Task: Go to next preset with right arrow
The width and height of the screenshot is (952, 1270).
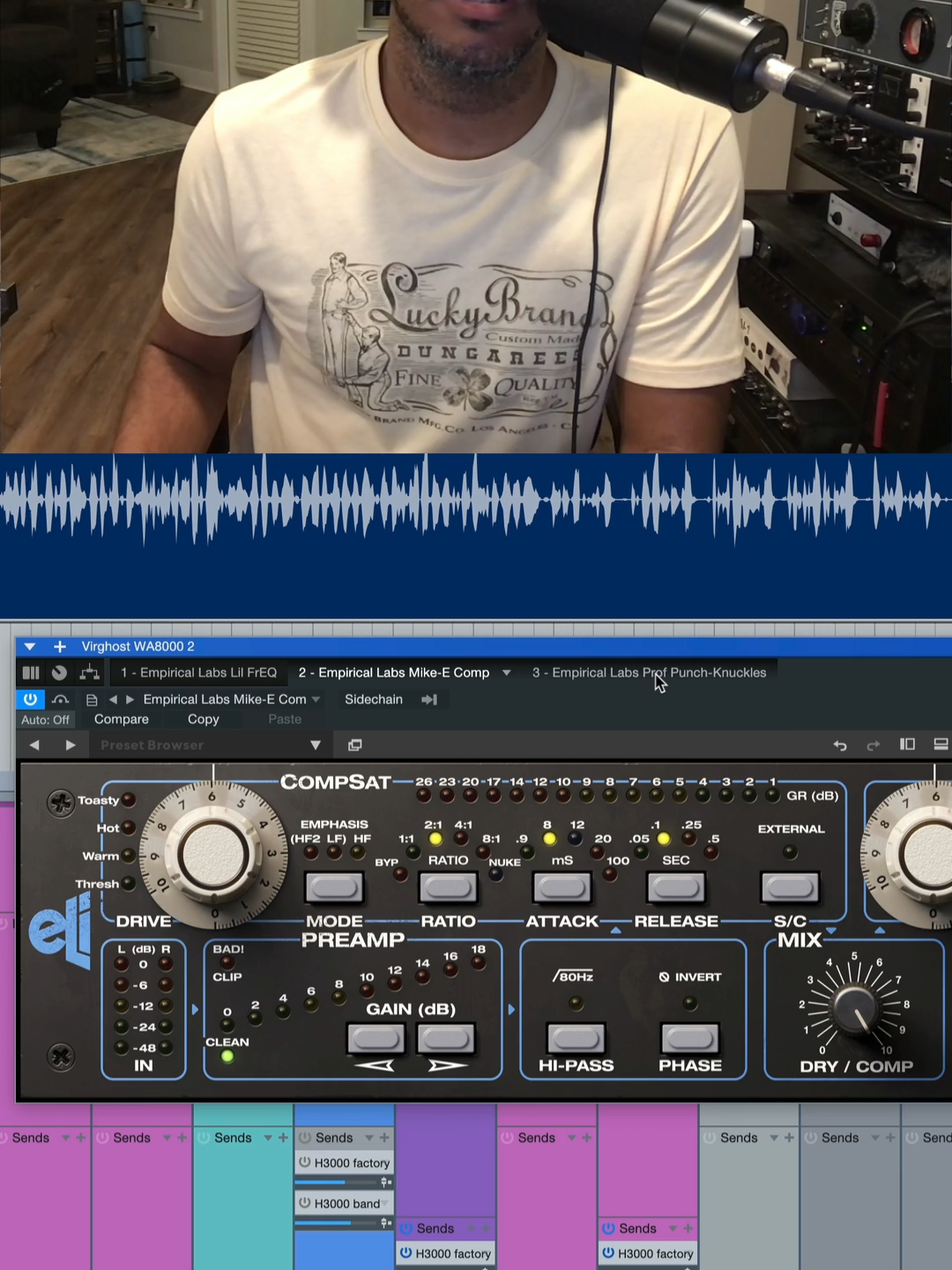Action: click(130, 699)
